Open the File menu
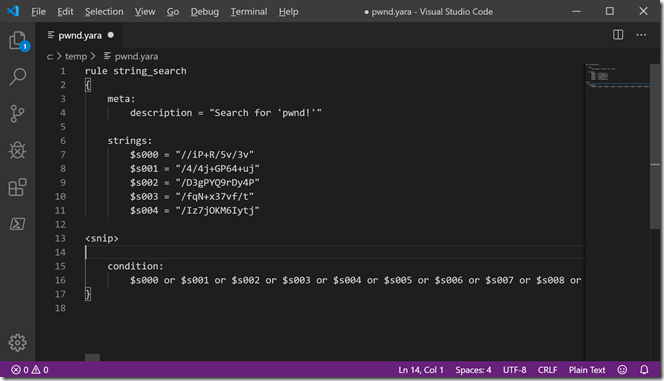 click(38, 12)
